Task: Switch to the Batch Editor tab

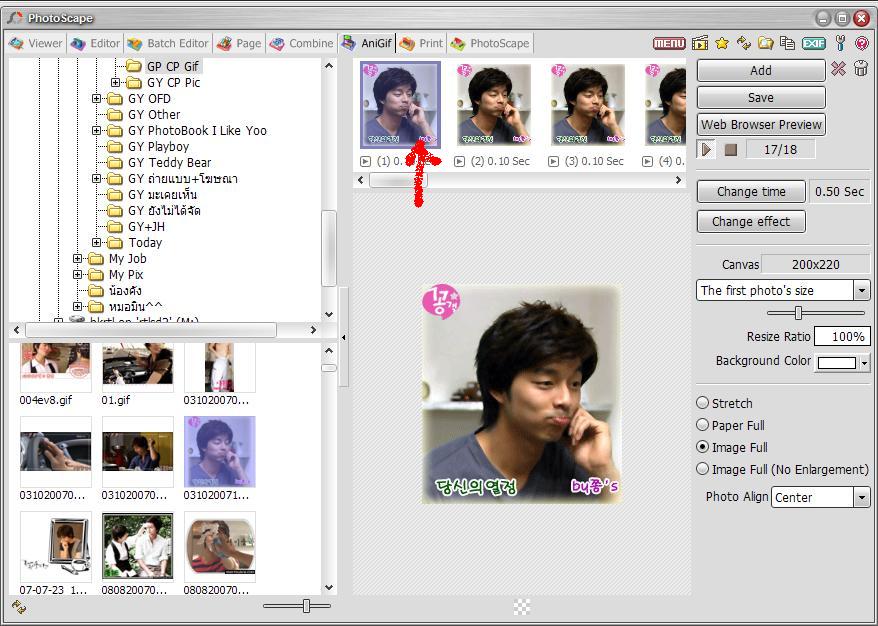Action: point(167,43)
